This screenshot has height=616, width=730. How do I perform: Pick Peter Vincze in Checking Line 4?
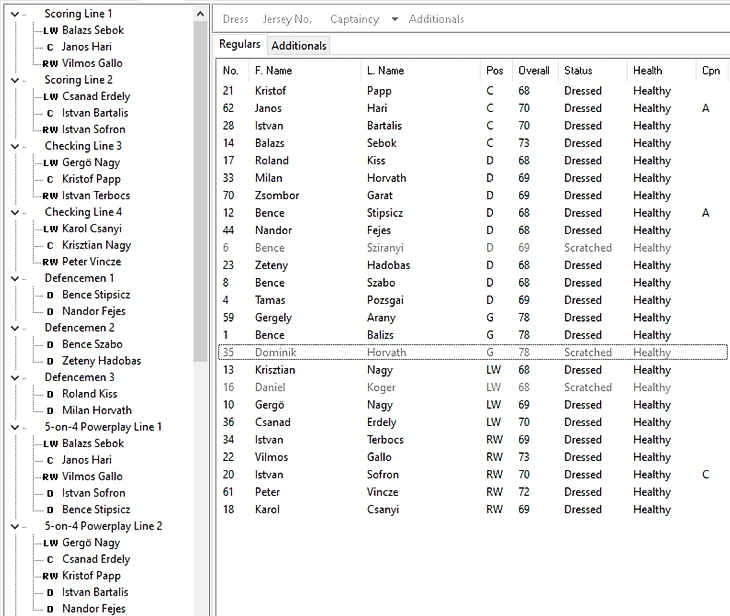(x=91, y=262)
